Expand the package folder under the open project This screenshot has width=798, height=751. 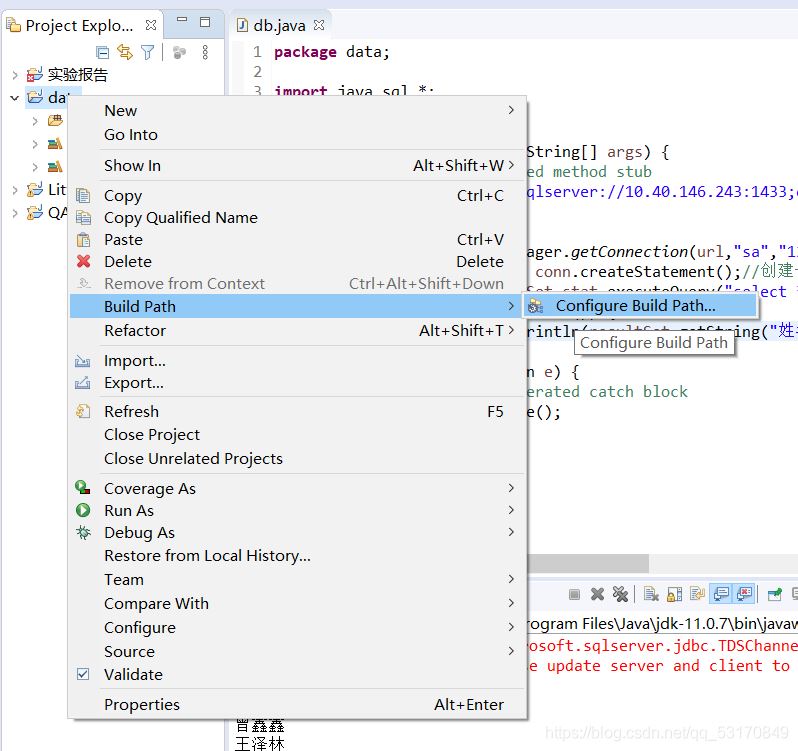click(35, 121)
